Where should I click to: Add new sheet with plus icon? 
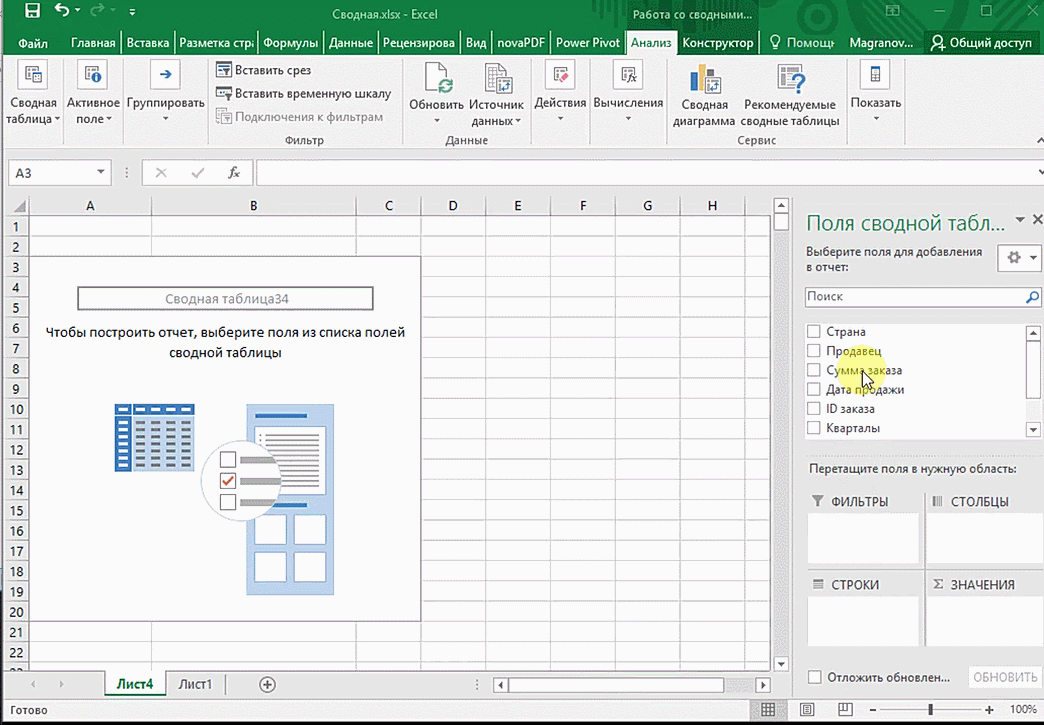click(x=267, y=684)
